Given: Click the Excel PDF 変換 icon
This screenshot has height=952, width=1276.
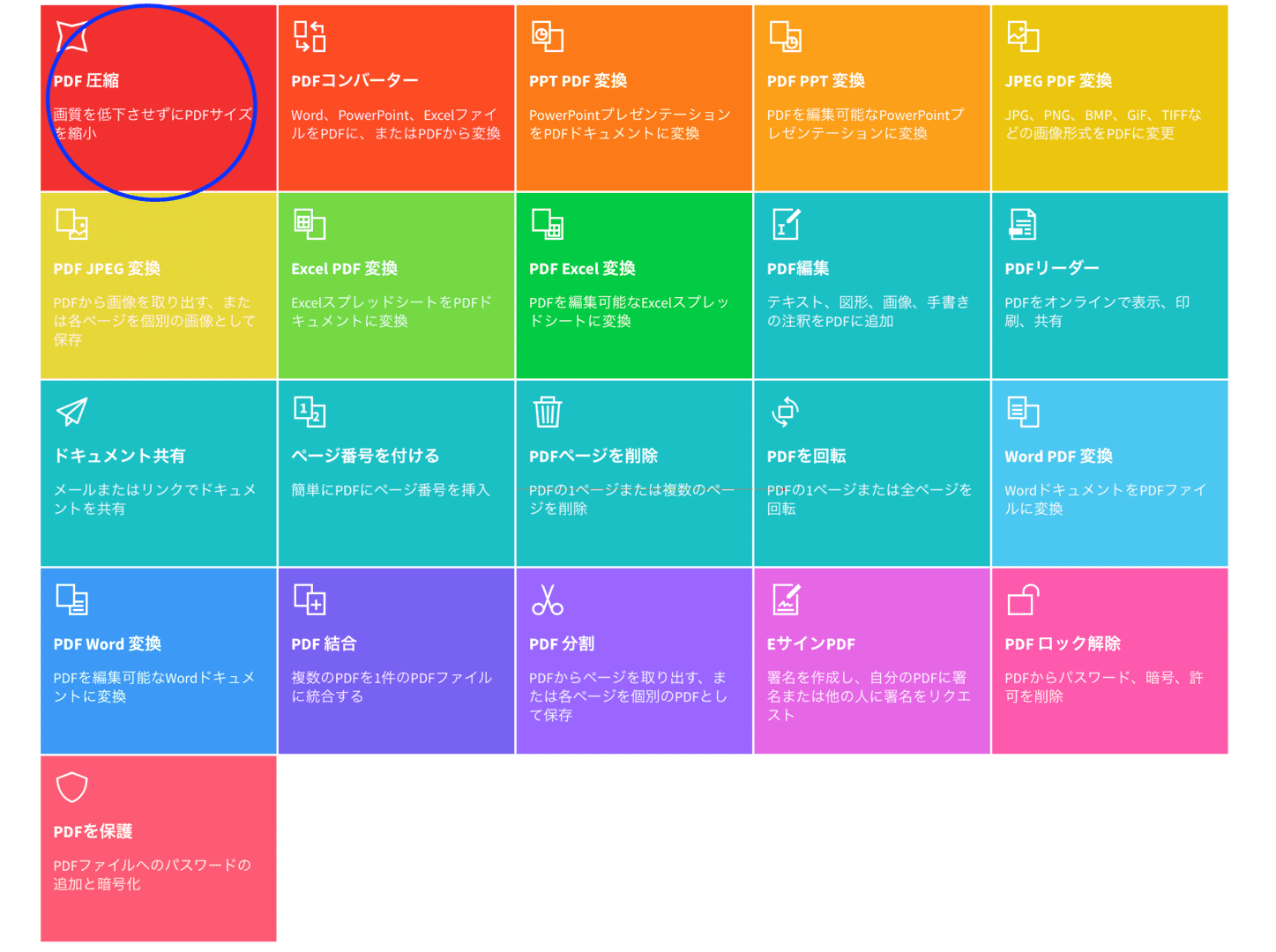Looking at the screenshot, I should 310,224.
